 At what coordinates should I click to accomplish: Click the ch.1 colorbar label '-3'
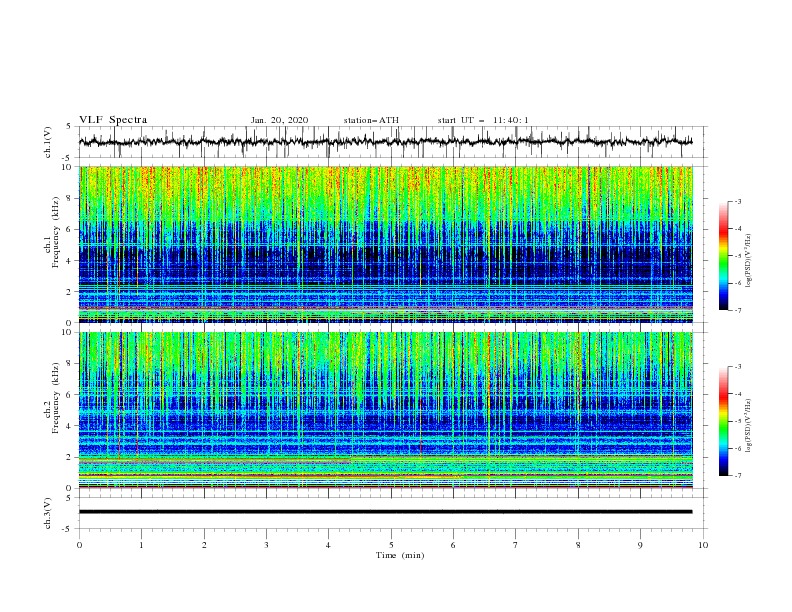(x=738, y=201)
